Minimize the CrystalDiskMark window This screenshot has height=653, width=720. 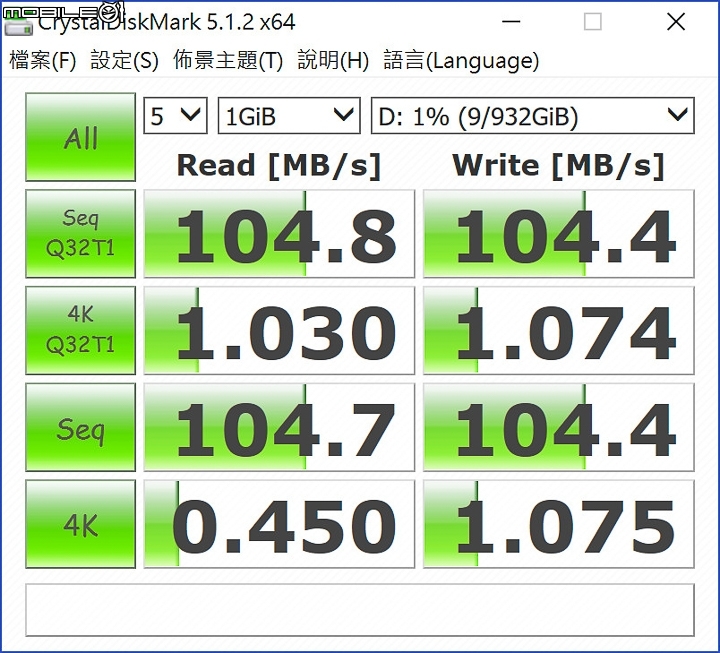point(511,22)
